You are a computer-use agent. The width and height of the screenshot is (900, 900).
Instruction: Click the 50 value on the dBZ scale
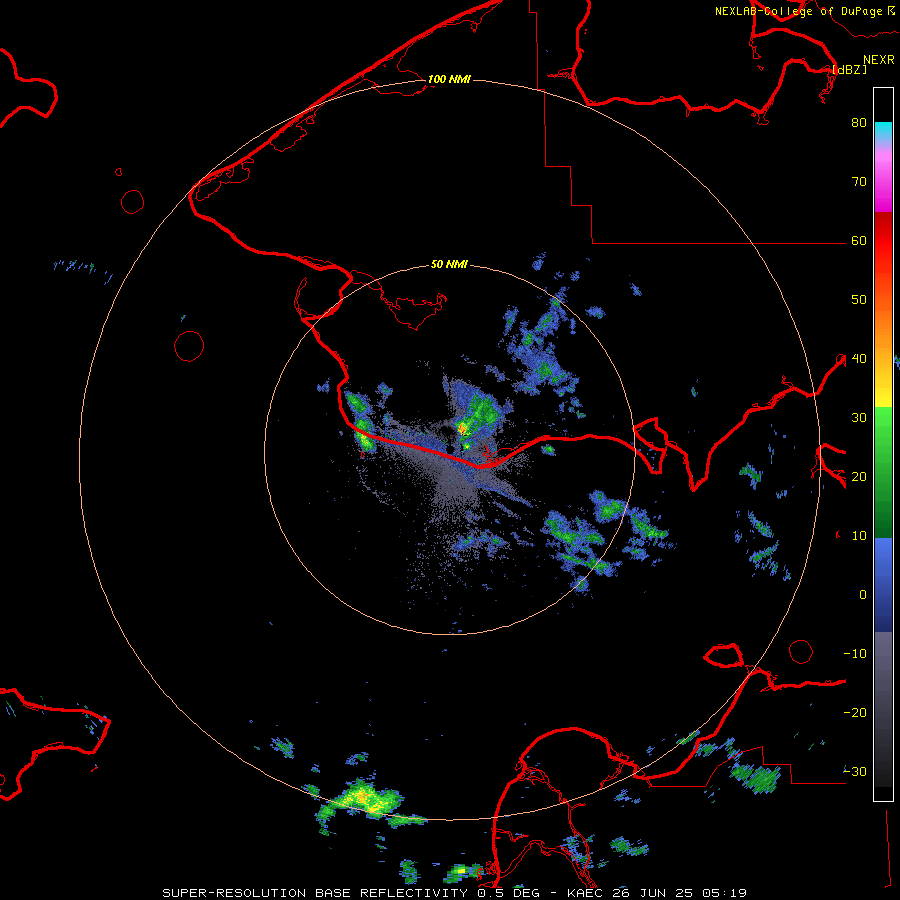click(859, 300)
